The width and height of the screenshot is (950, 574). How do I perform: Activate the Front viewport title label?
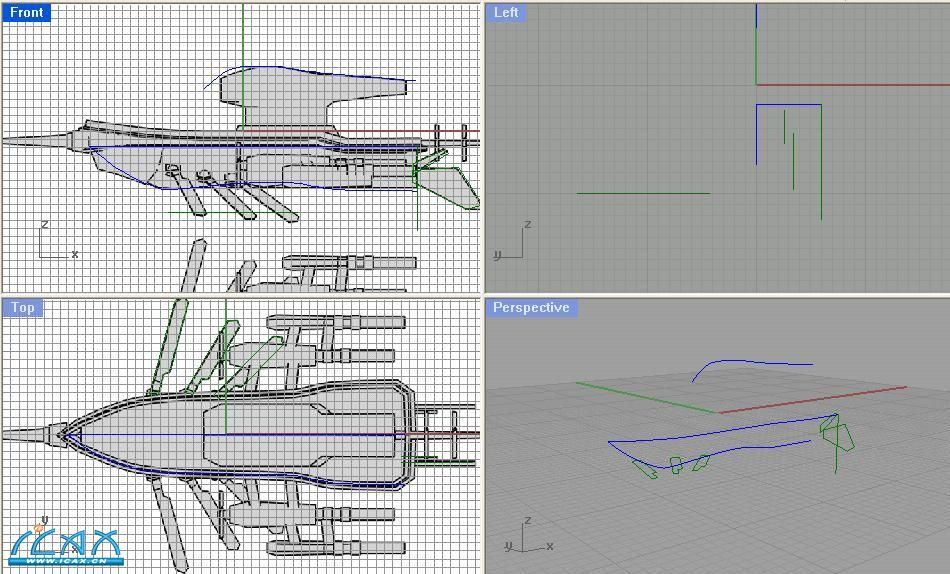(x=26, y=13)
